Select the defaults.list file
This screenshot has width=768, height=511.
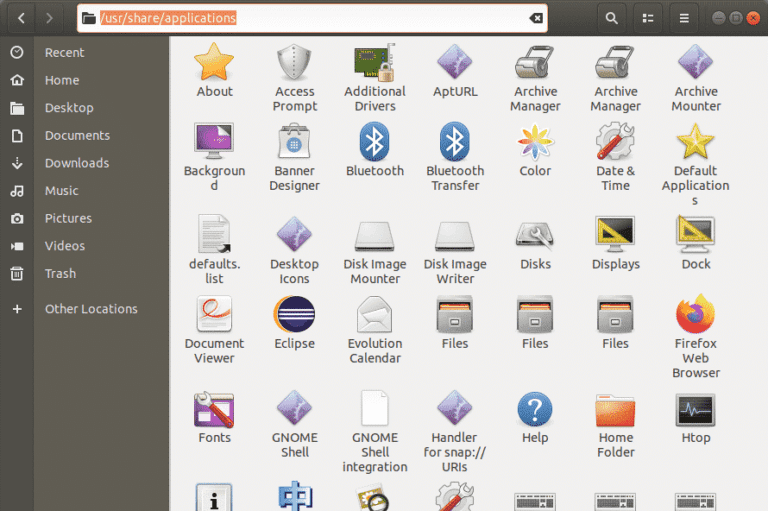coord(214,234)
